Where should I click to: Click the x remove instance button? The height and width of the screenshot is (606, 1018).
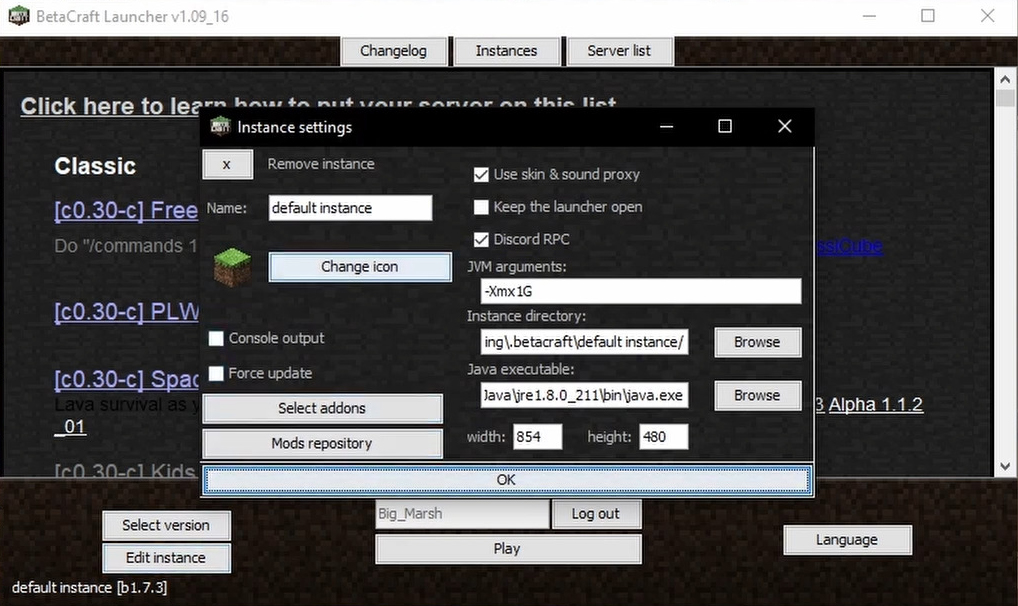227,164
